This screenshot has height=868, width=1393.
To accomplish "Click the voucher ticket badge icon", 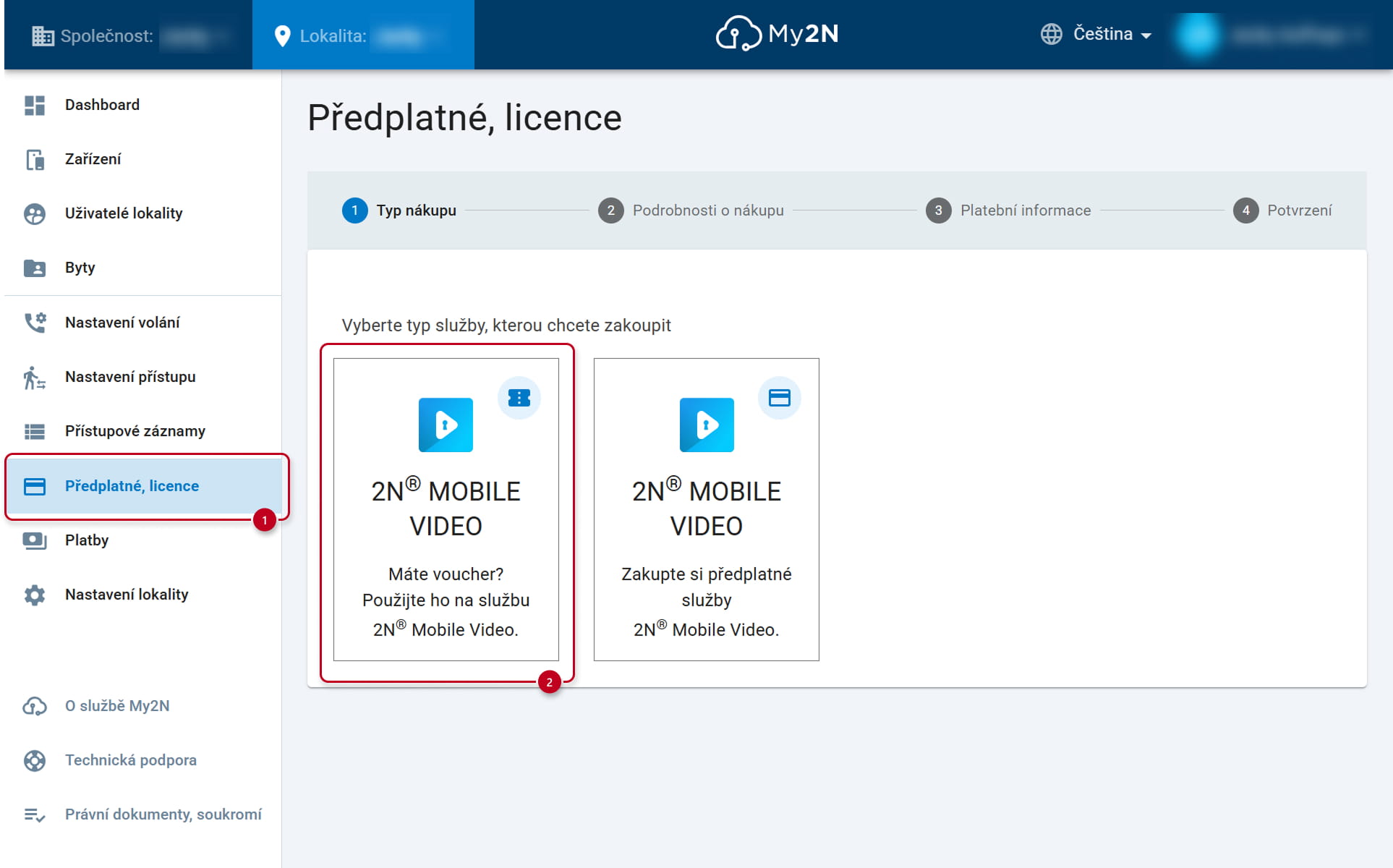I will click(519, 398).
